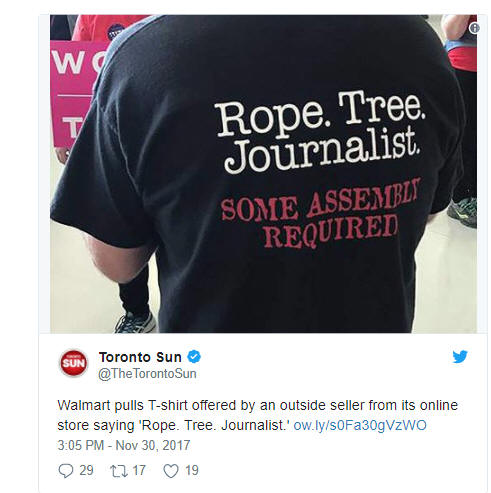Click the 'Nov 30, 2017' date text
This screenshot has height=493, width=491.
pyautogui.click(x=153, y=445)
